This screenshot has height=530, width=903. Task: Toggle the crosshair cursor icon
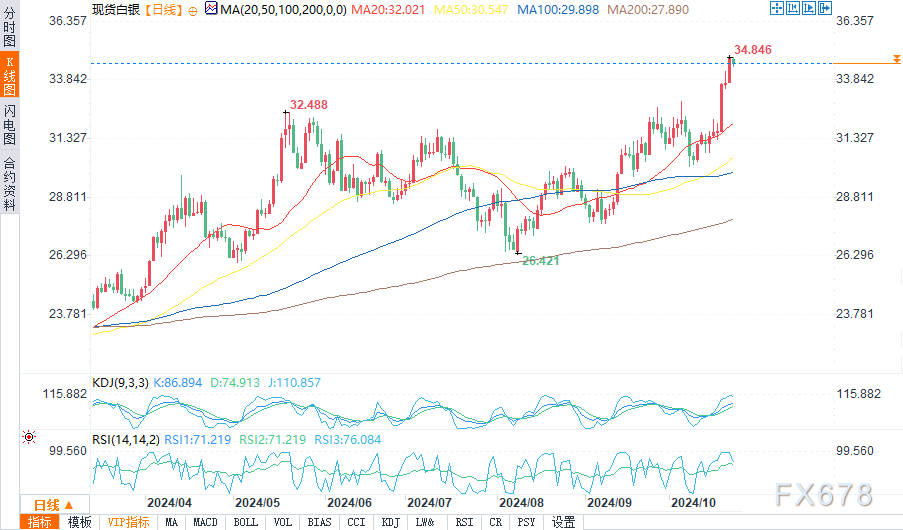(776, 8)
